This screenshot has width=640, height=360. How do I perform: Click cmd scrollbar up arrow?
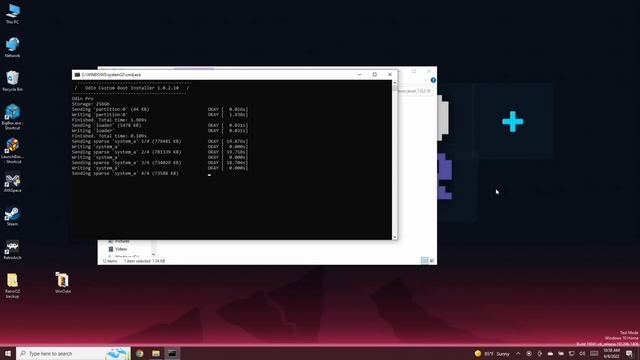click(395, 82)
